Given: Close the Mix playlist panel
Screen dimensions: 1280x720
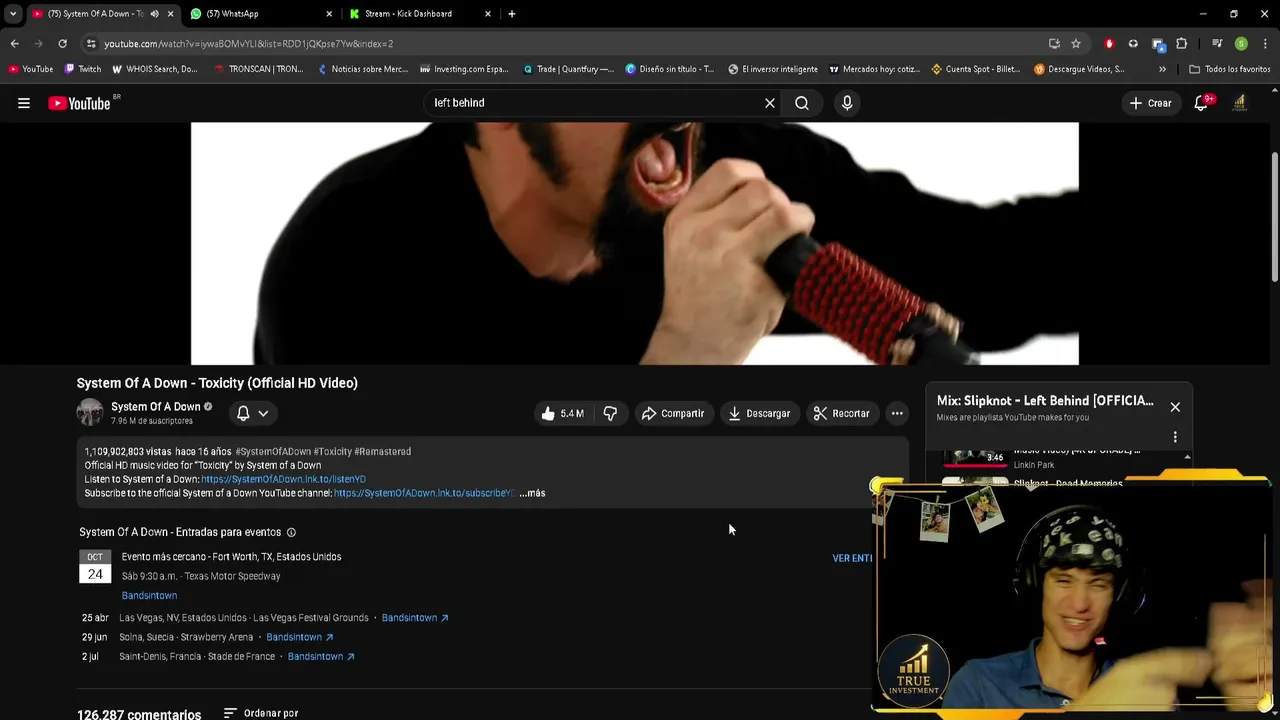Looking at the screenshot, I should [1175, 407].
